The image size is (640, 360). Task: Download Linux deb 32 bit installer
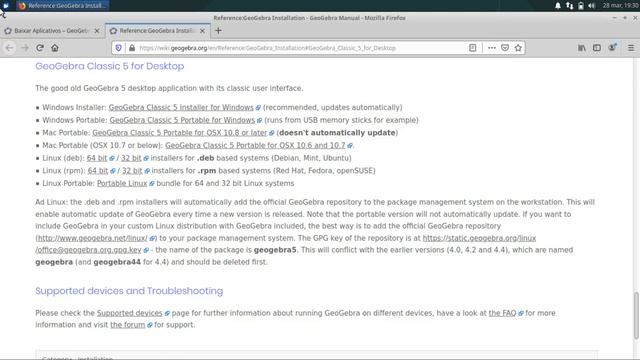click(131, 158)
